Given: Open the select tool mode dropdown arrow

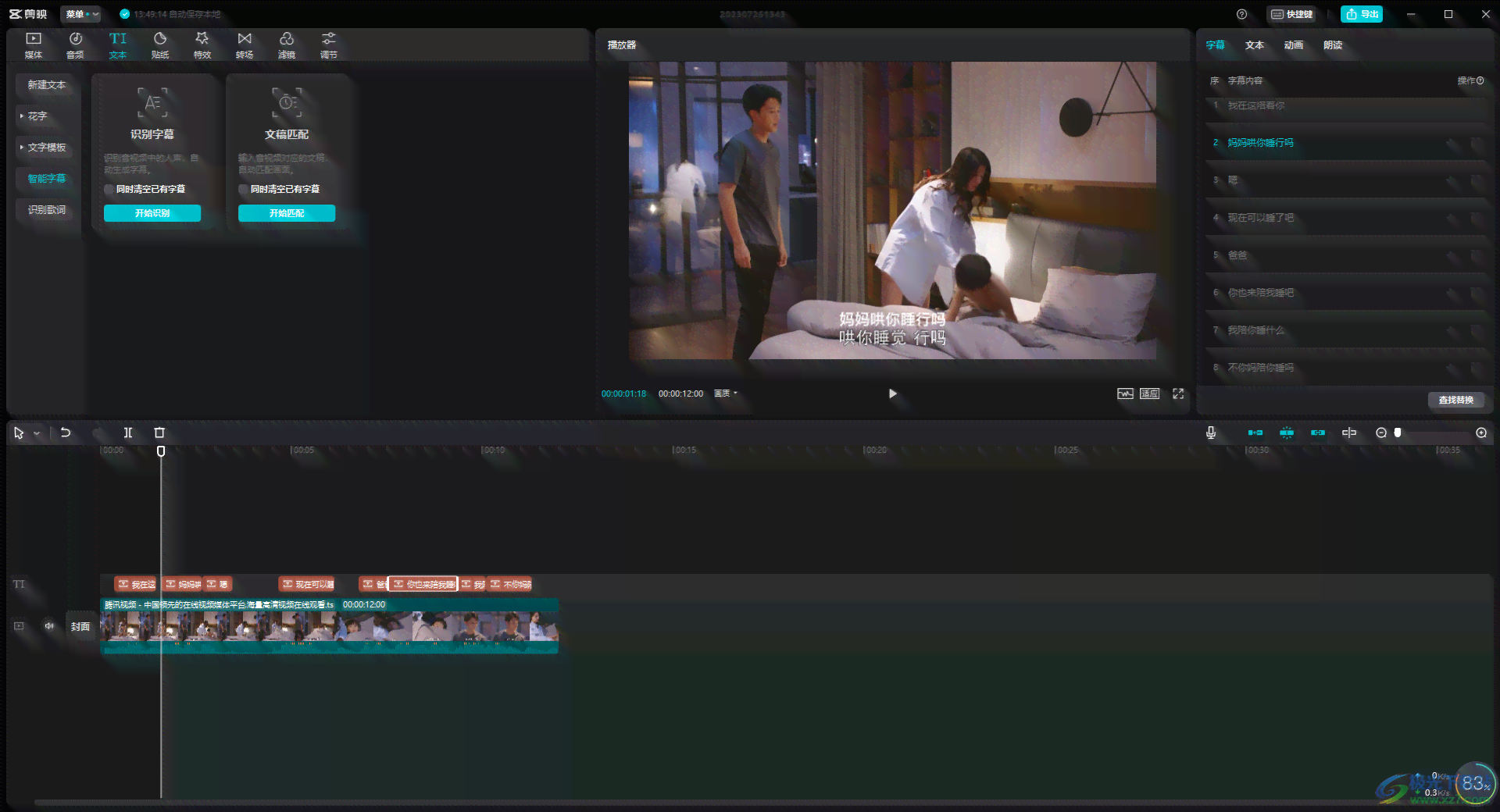Looking at the screenshot, I should [37, 433].
